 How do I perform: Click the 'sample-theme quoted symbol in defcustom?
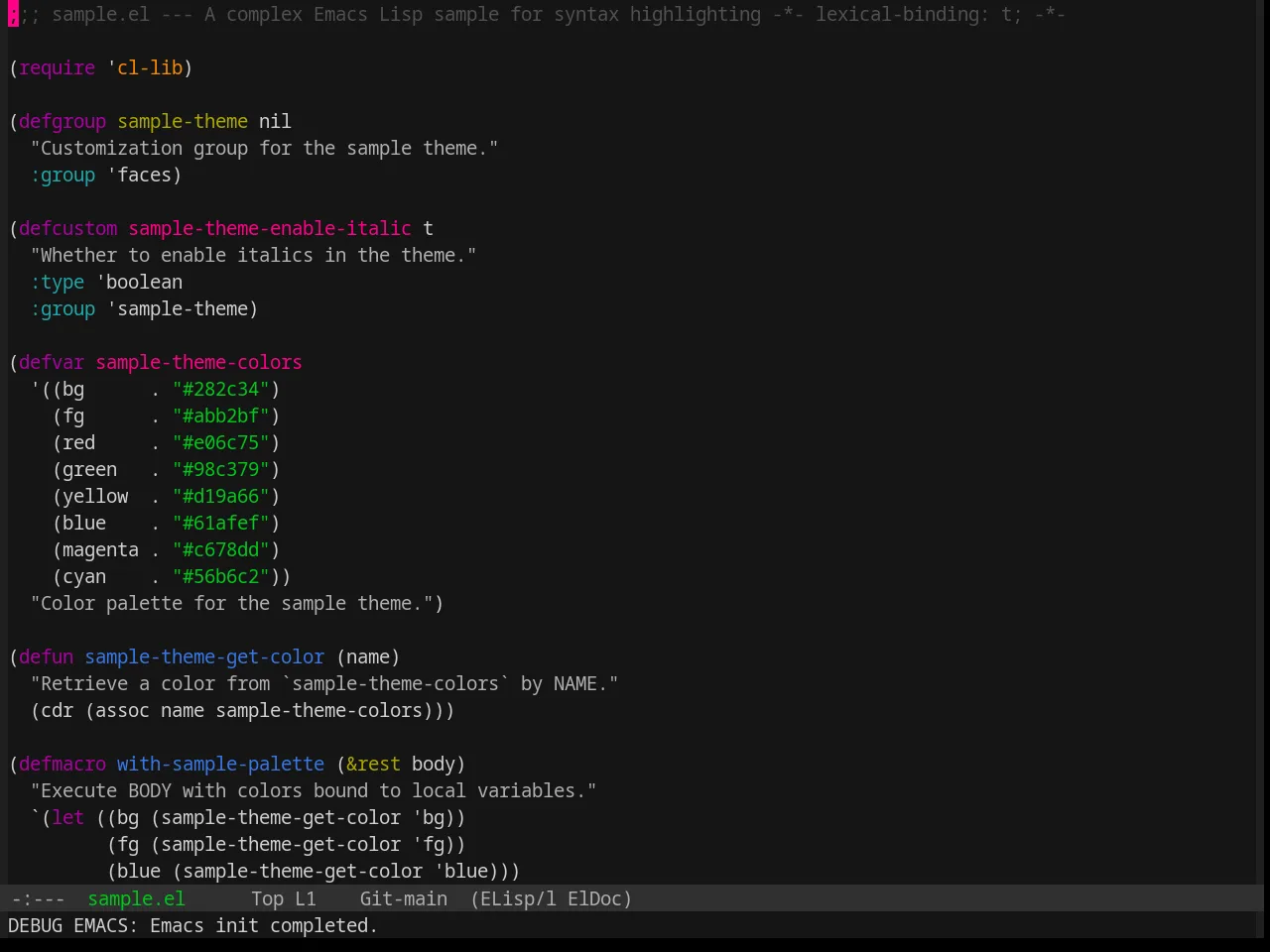coord(177,308)
